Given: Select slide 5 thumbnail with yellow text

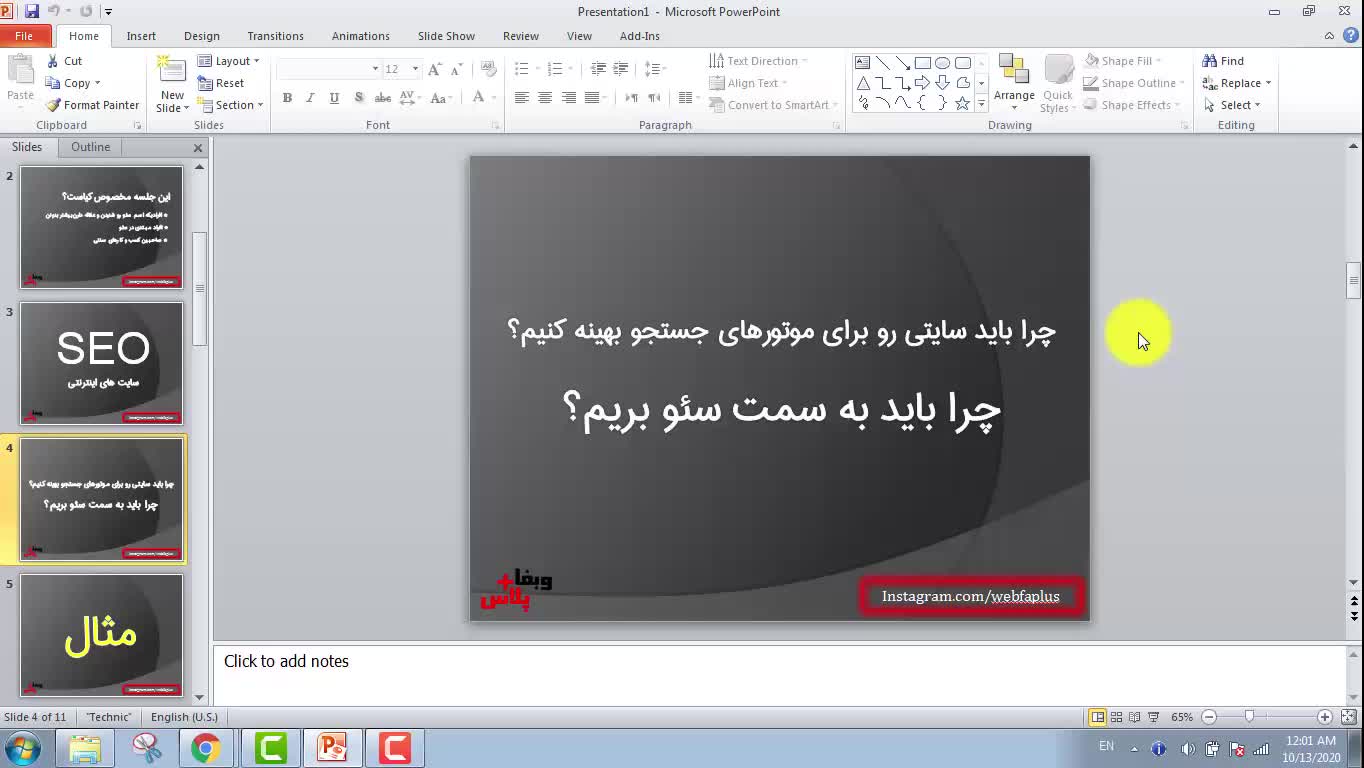Looking at the screenshot, I should coord(102,634).
